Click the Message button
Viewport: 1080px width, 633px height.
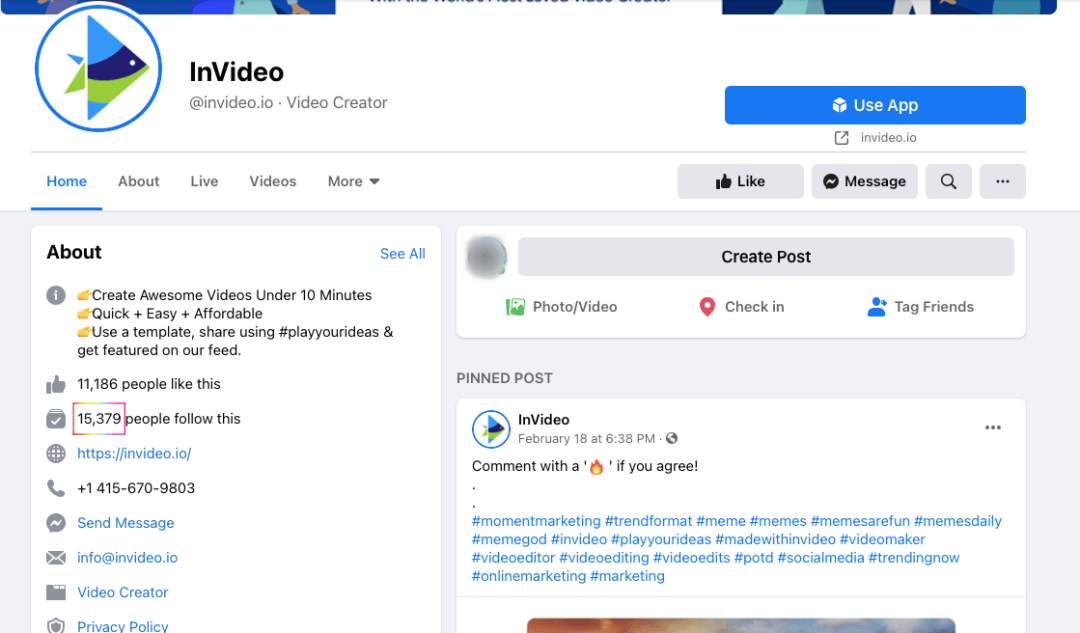[x=864, y=181]
